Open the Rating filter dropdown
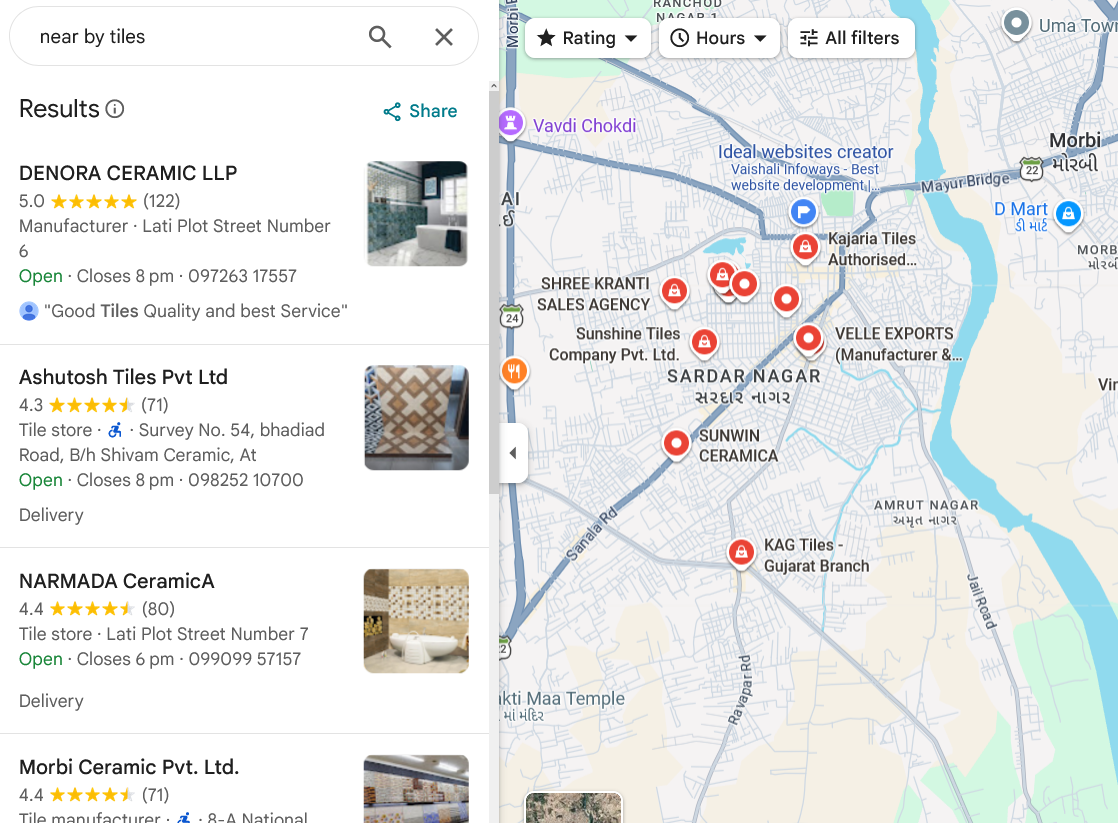This screenshot has height=823, width=1118. pos(588,38)
